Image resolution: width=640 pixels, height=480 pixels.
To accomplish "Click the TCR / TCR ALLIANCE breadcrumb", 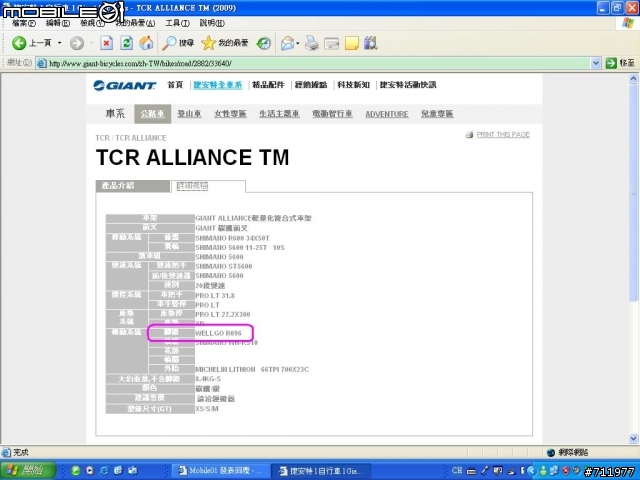I will tap(131, 138).
